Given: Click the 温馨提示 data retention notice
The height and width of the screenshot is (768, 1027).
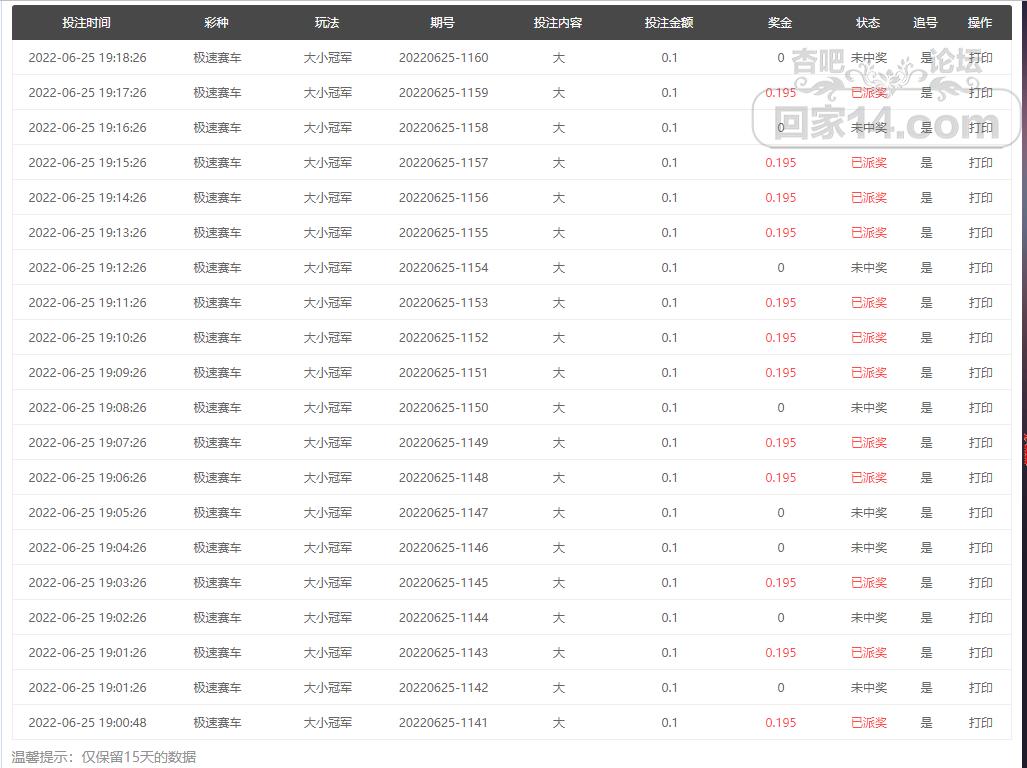Looking at the screenshot, I should [103, 758].
